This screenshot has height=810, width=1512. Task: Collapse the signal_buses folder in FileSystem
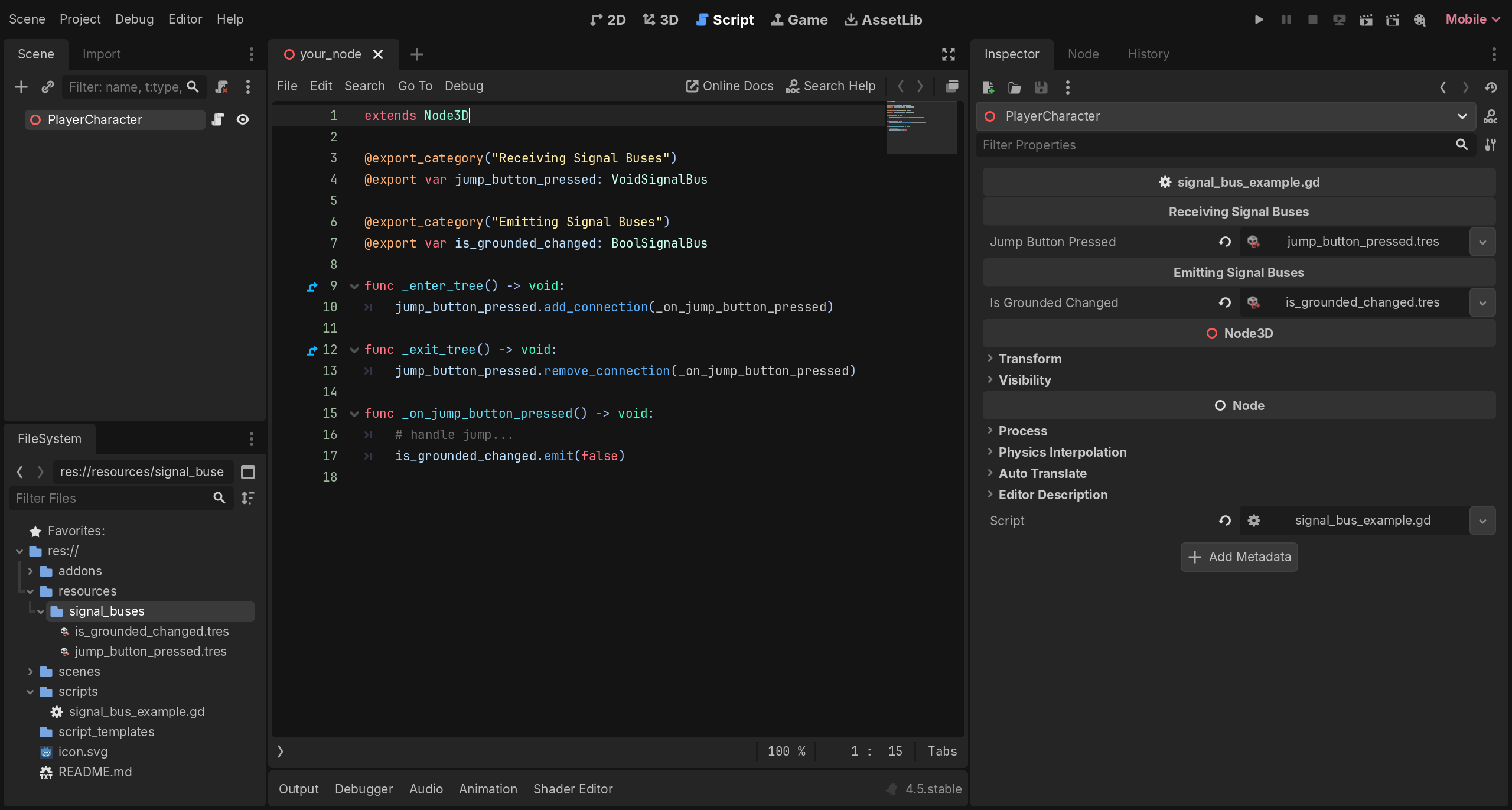click(x=41, y=611)
